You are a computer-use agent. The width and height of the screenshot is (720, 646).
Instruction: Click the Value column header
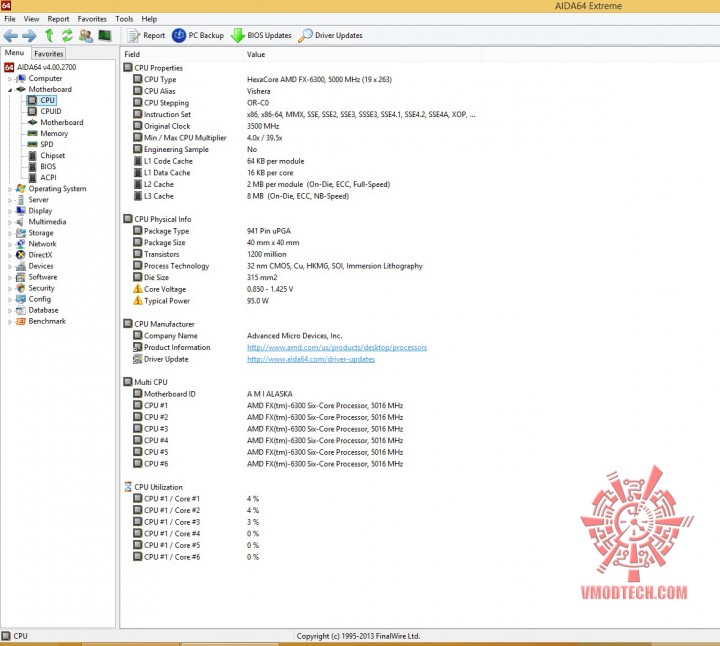[x=362, y=54]
